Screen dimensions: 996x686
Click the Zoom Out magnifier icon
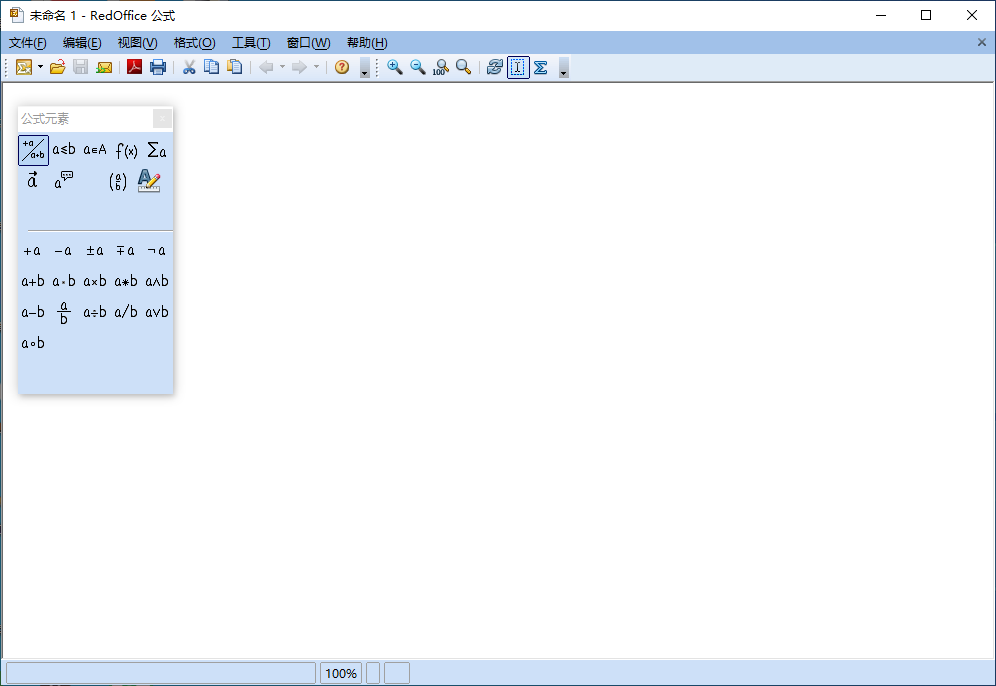tap(418, 67)
